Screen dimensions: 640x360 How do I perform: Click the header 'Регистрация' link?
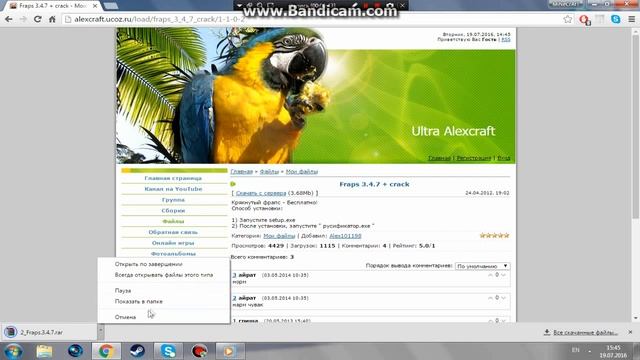473,158
